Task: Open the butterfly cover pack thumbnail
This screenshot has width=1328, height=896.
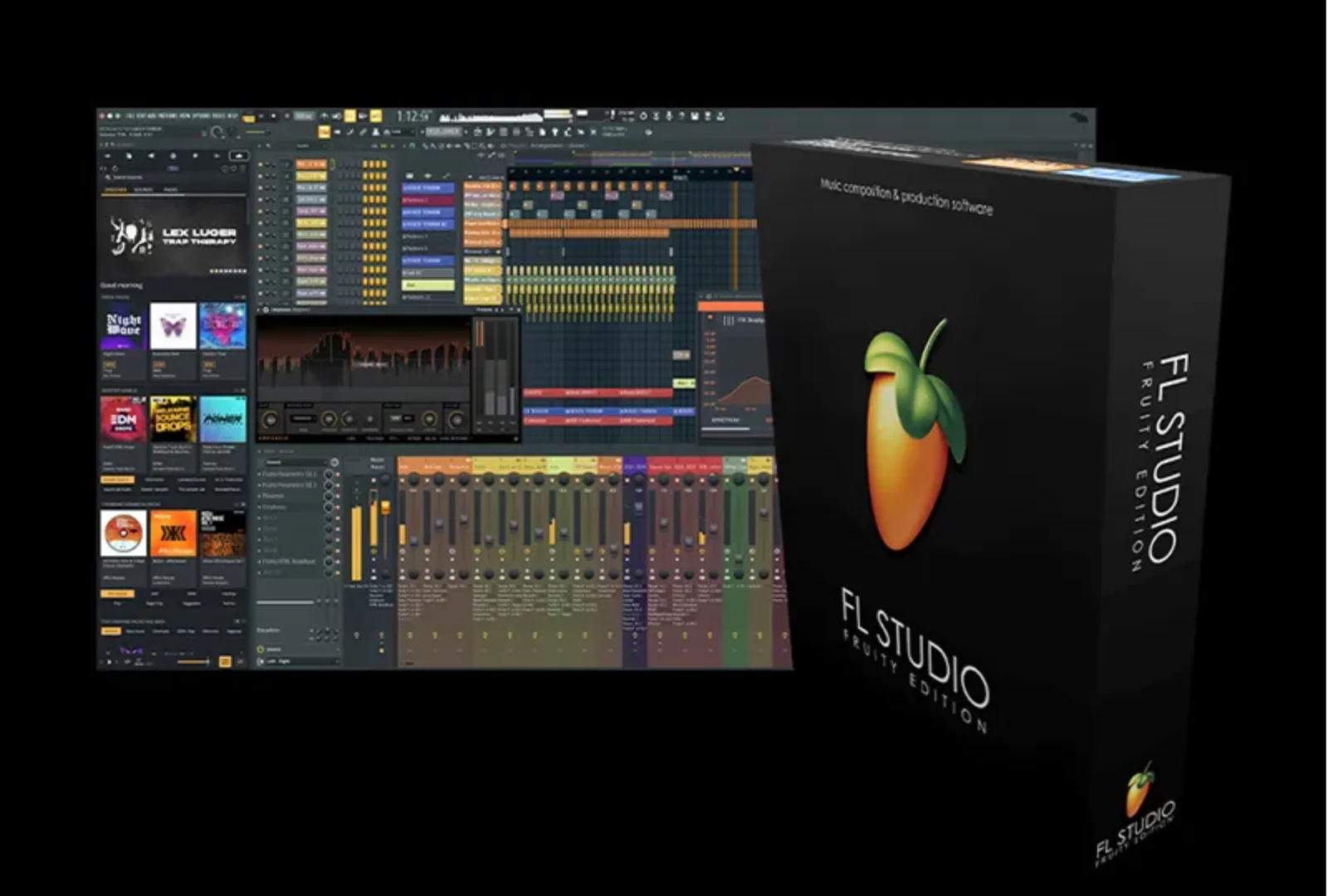Action: pyautogui.click(x=173, y=325)
